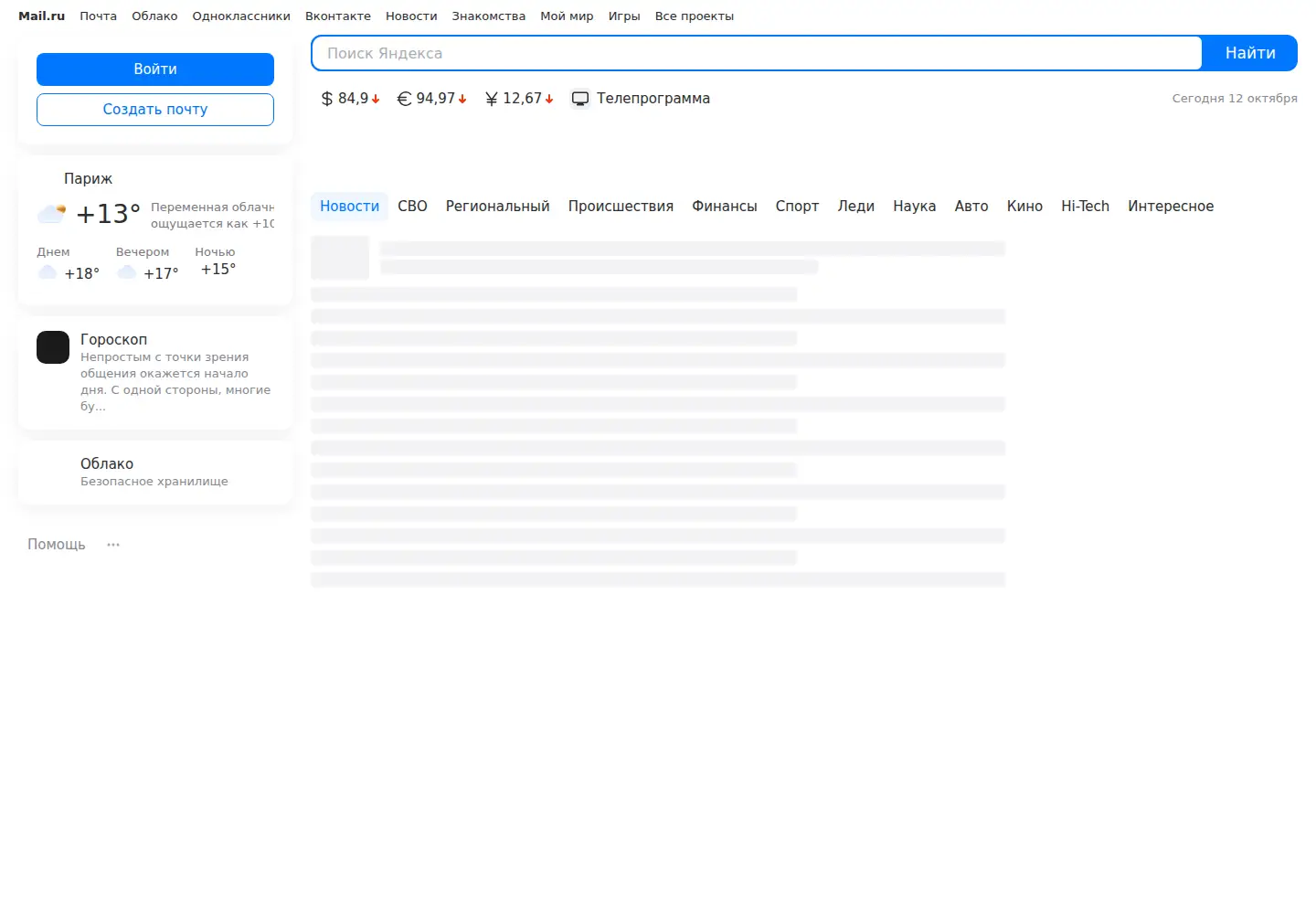Switch to the Леди tab

coord(856,207)
